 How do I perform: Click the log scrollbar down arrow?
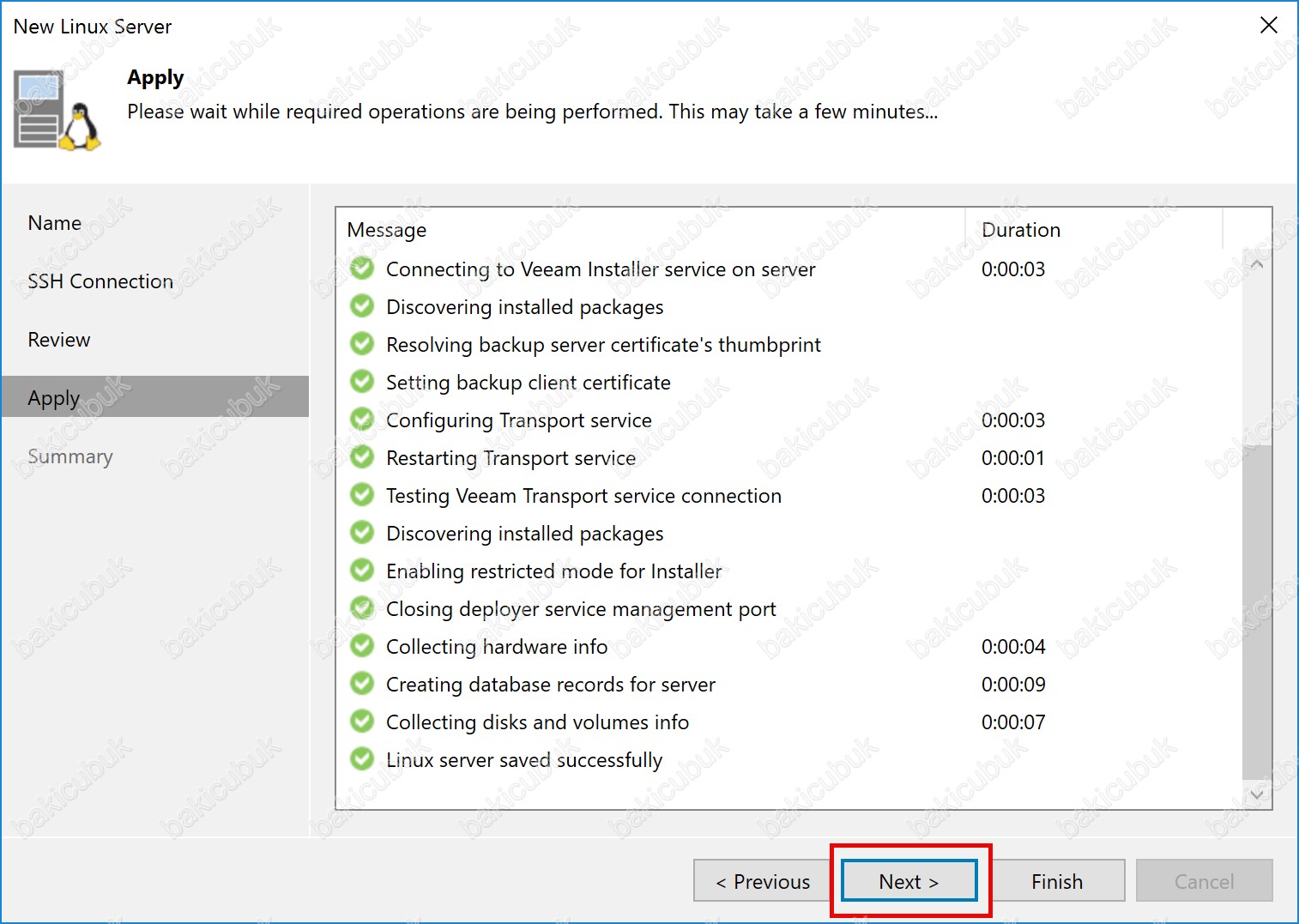tap(1257, 794)
